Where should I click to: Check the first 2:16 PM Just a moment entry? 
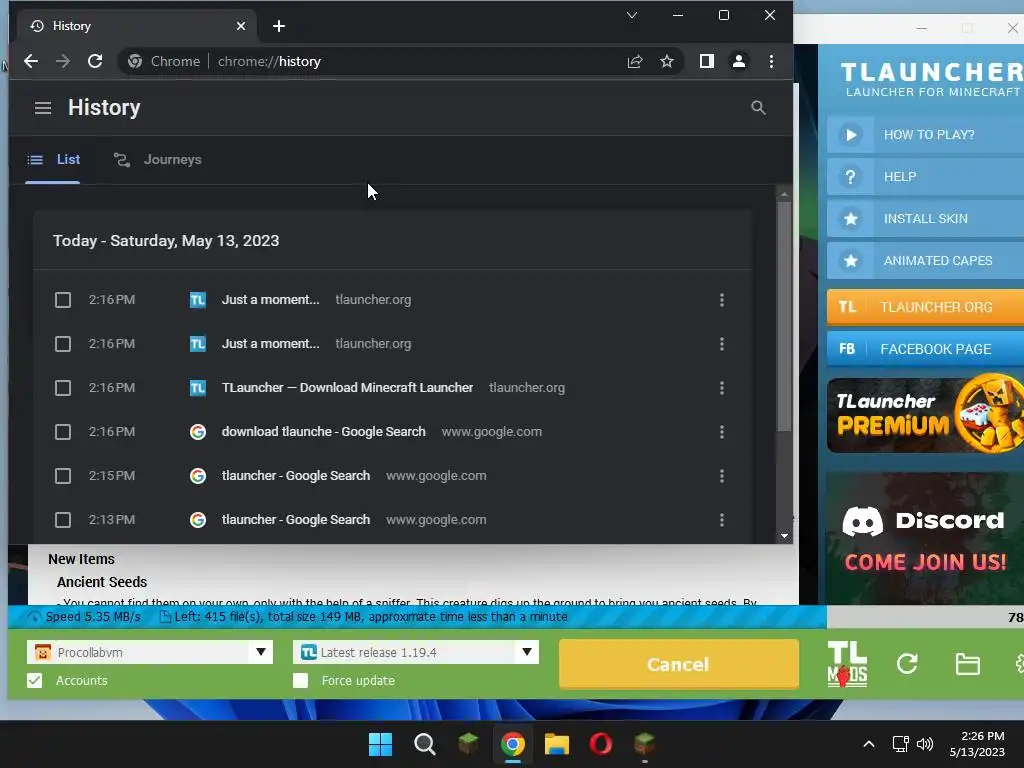click(63, 300)
